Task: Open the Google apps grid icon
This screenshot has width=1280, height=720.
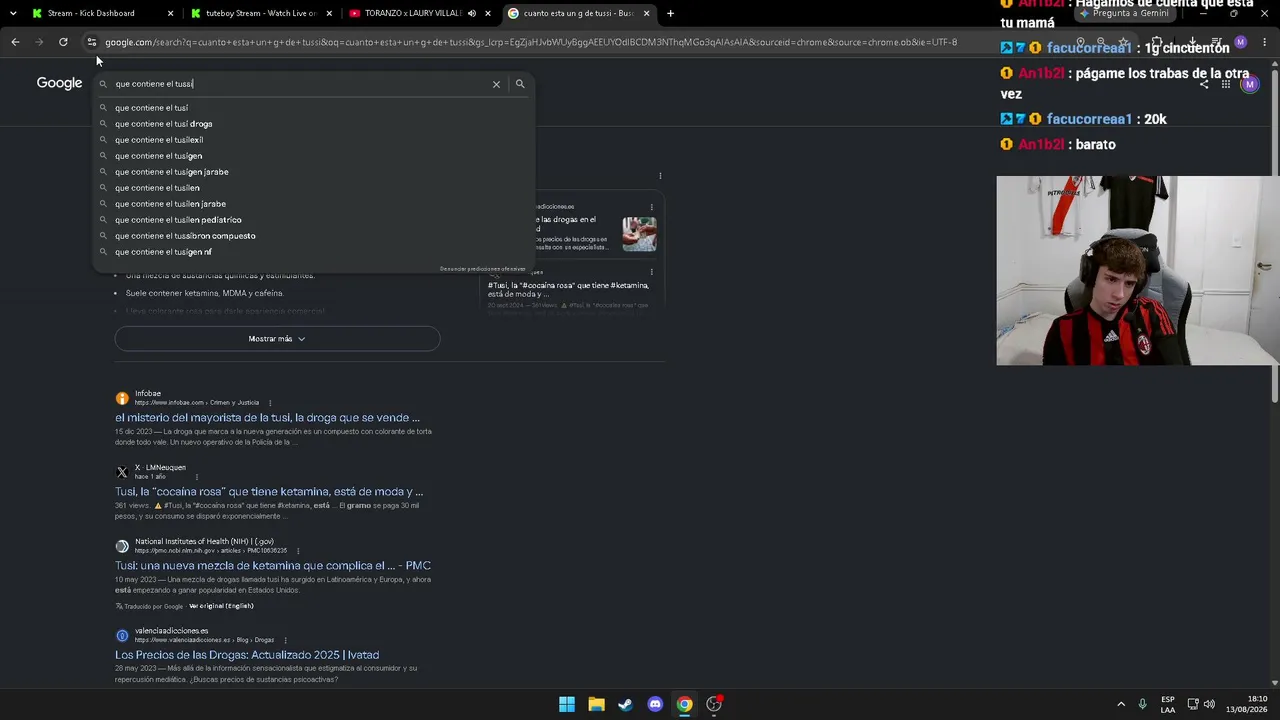Action: tap(1226, 84)
